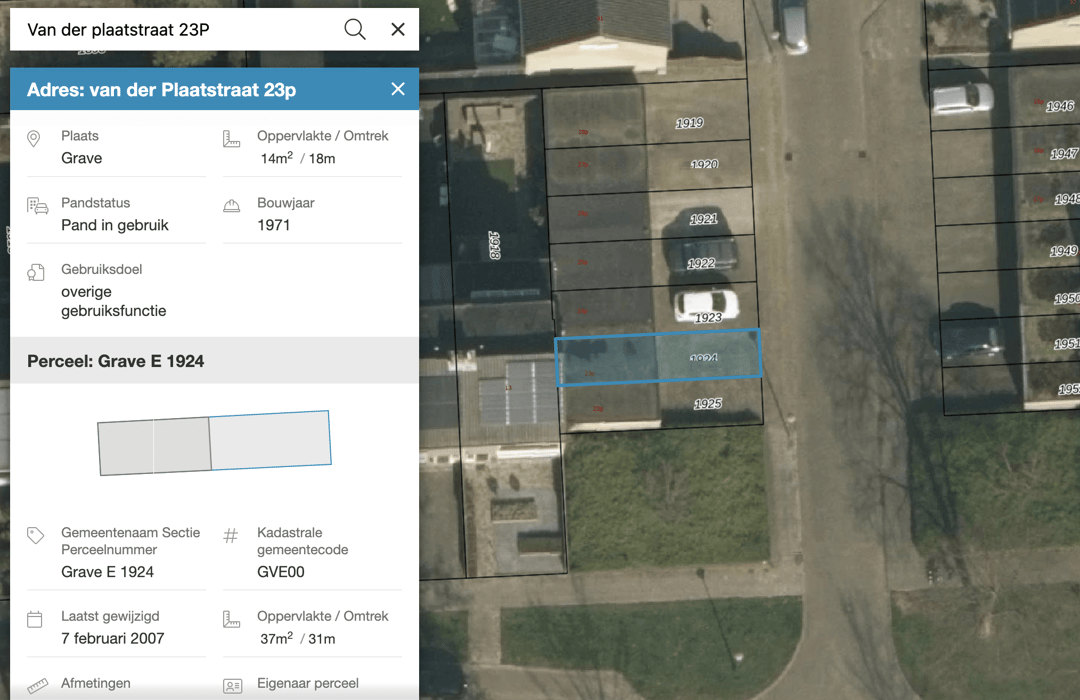Click the Plaats location pin icon
Screen dimensions: 1080x700
[33, 138]
